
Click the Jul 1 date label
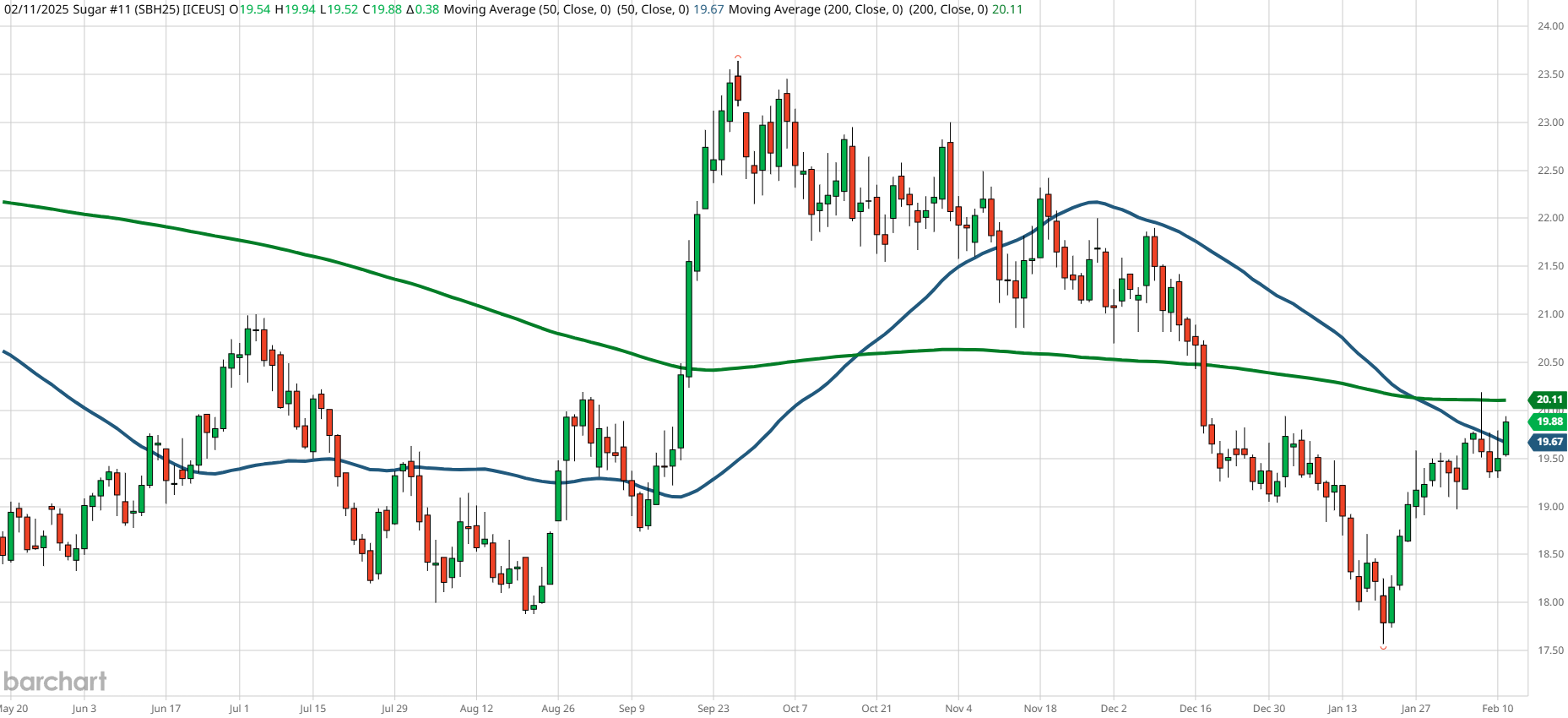(239, 709)
